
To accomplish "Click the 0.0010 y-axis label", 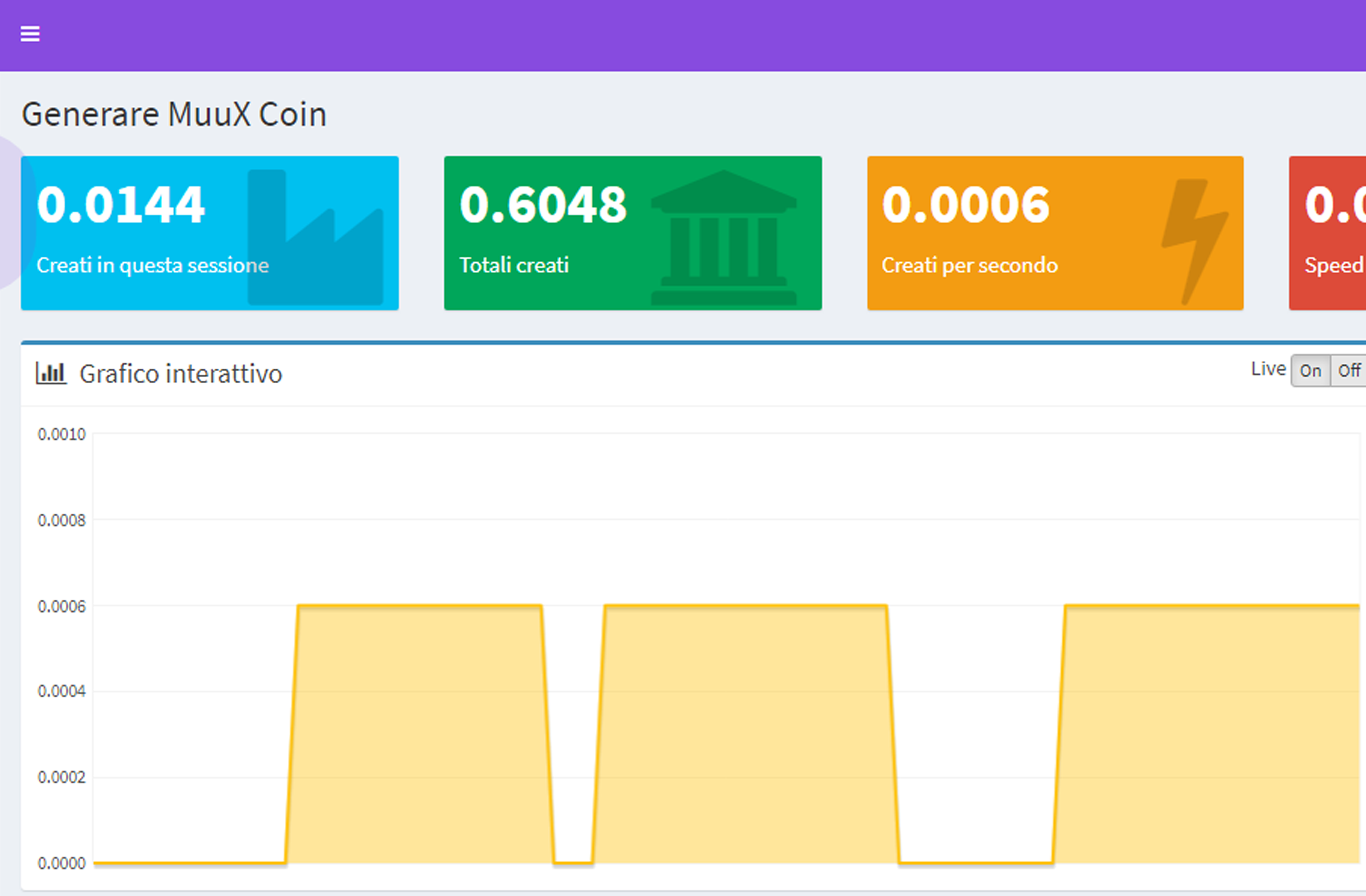I will [62, 434].
